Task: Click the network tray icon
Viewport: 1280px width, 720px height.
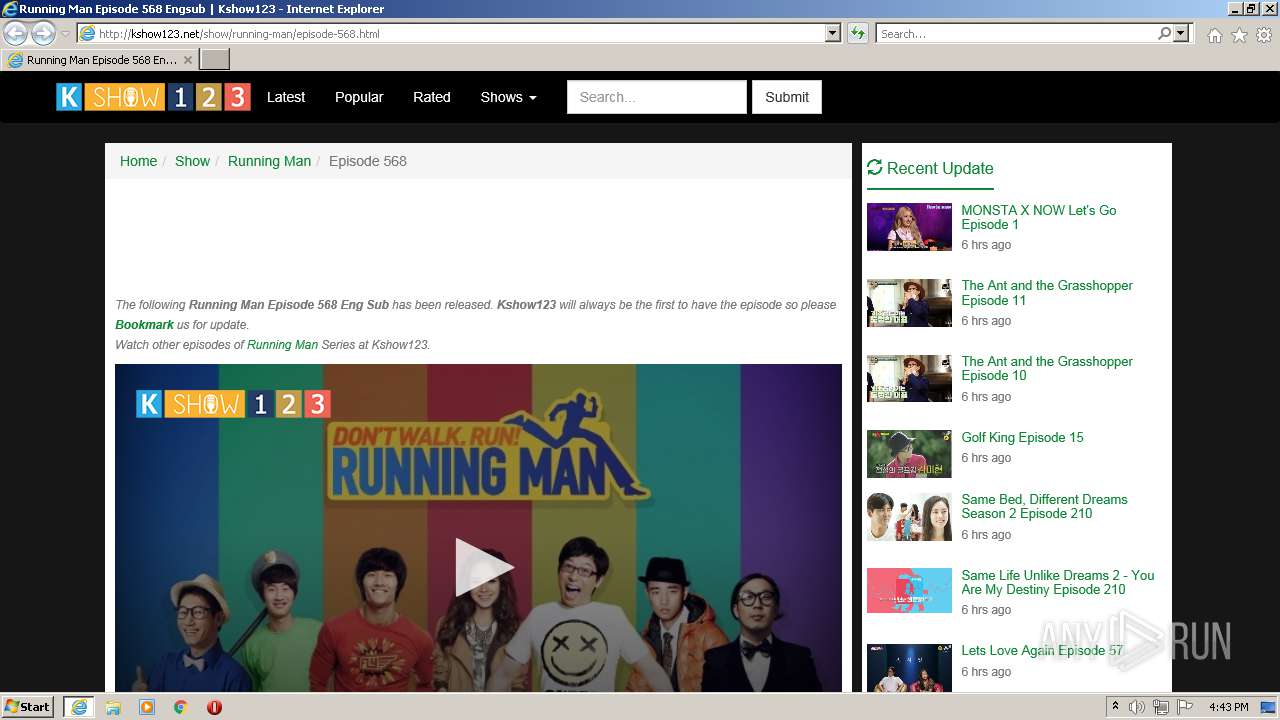Action: (1161, 707)
